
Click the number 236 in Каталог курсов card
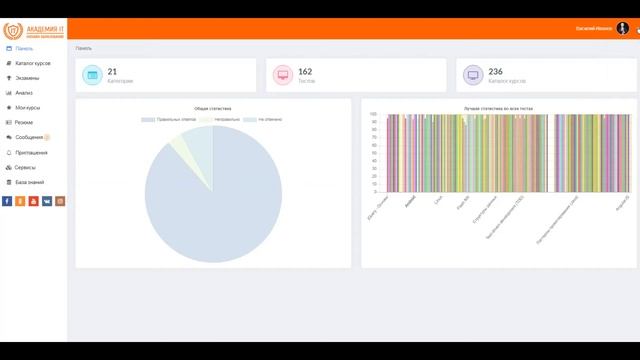[x=496, y=71]
